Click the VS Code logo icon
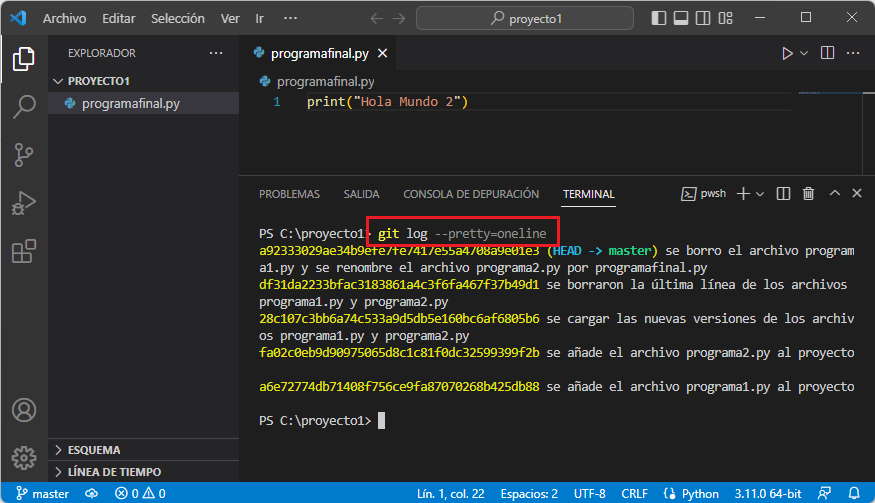The height and width of the screenshot is (503, 875). click(18, 18)
